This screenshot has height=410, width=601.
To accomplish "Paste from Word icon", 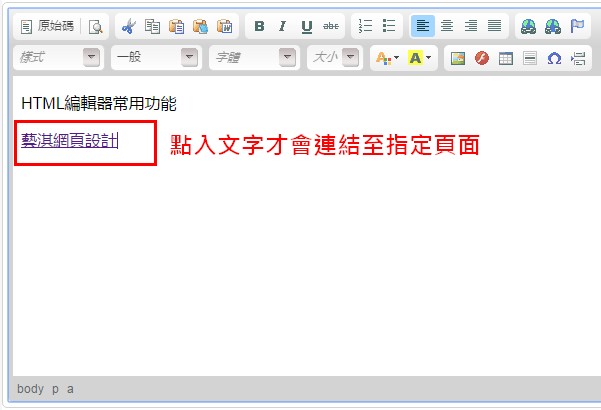I will point(225,26).
